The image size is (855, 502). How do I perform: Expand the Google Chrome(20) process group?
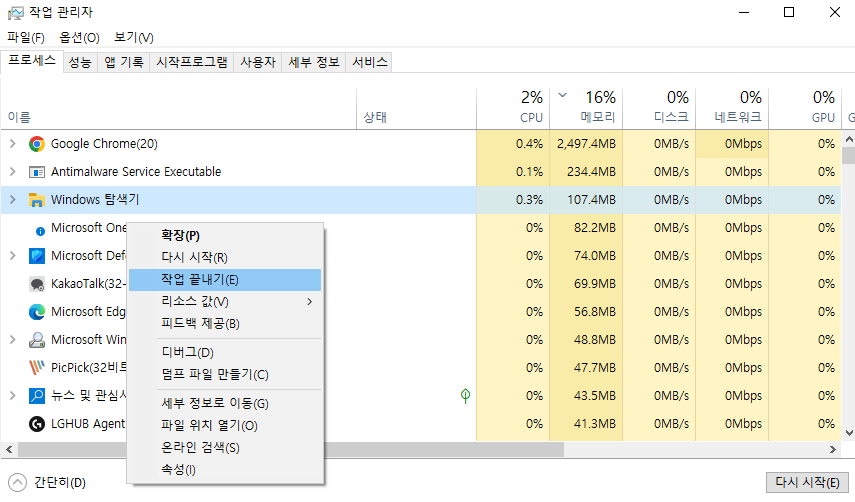click(13, 144)
